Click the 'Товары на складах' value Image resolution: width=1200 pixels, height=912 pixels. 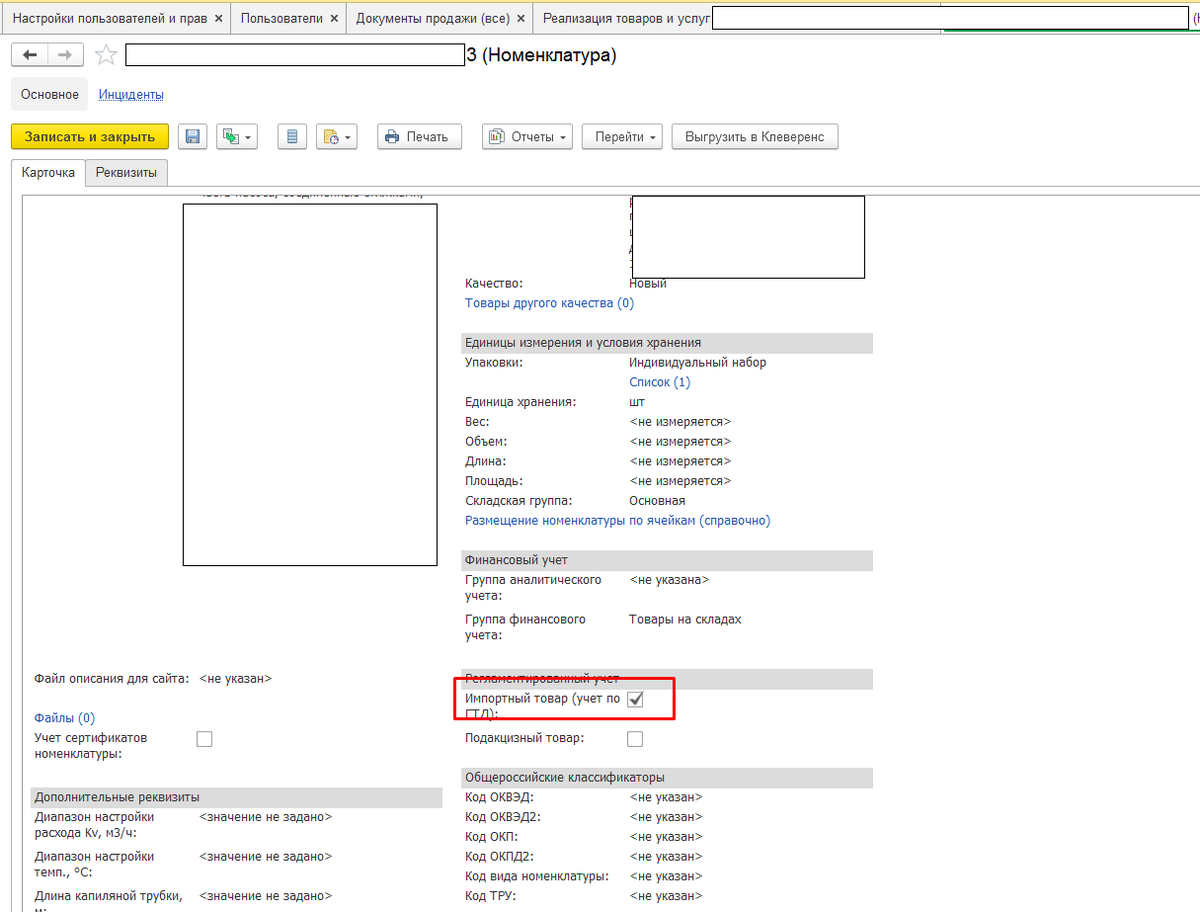[685, 620]
